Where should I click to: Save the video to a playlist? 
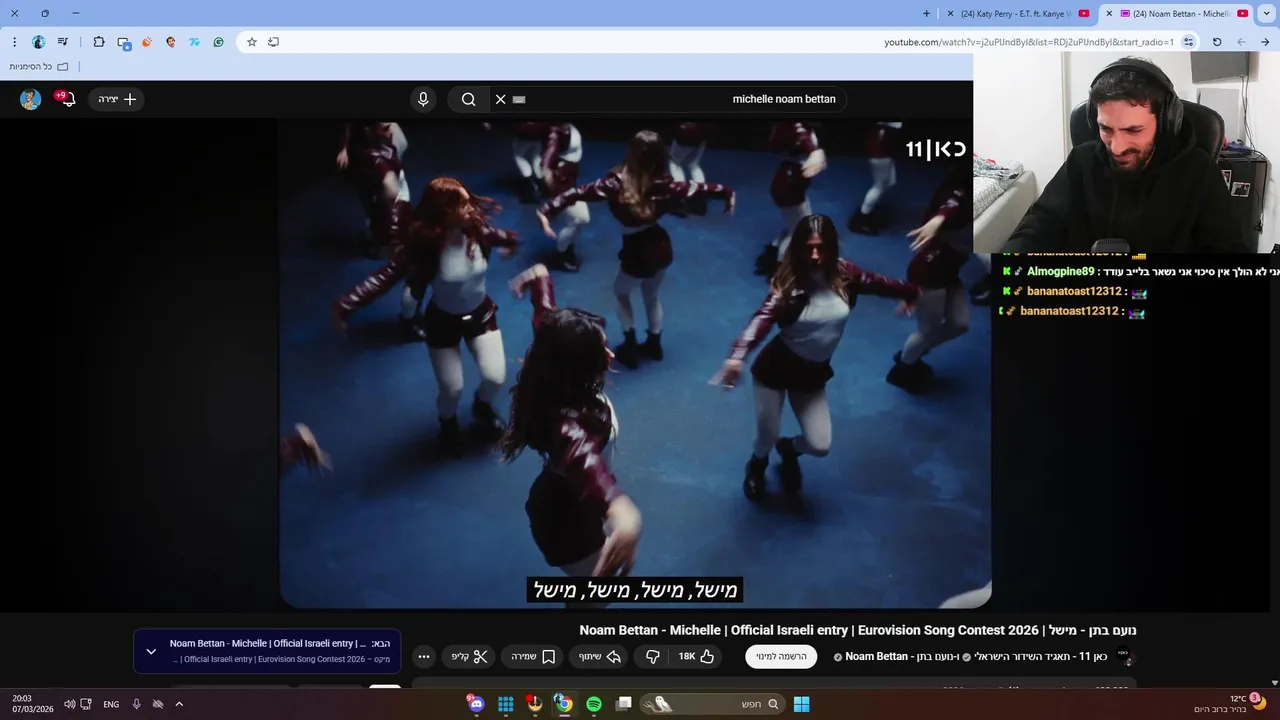533,657
